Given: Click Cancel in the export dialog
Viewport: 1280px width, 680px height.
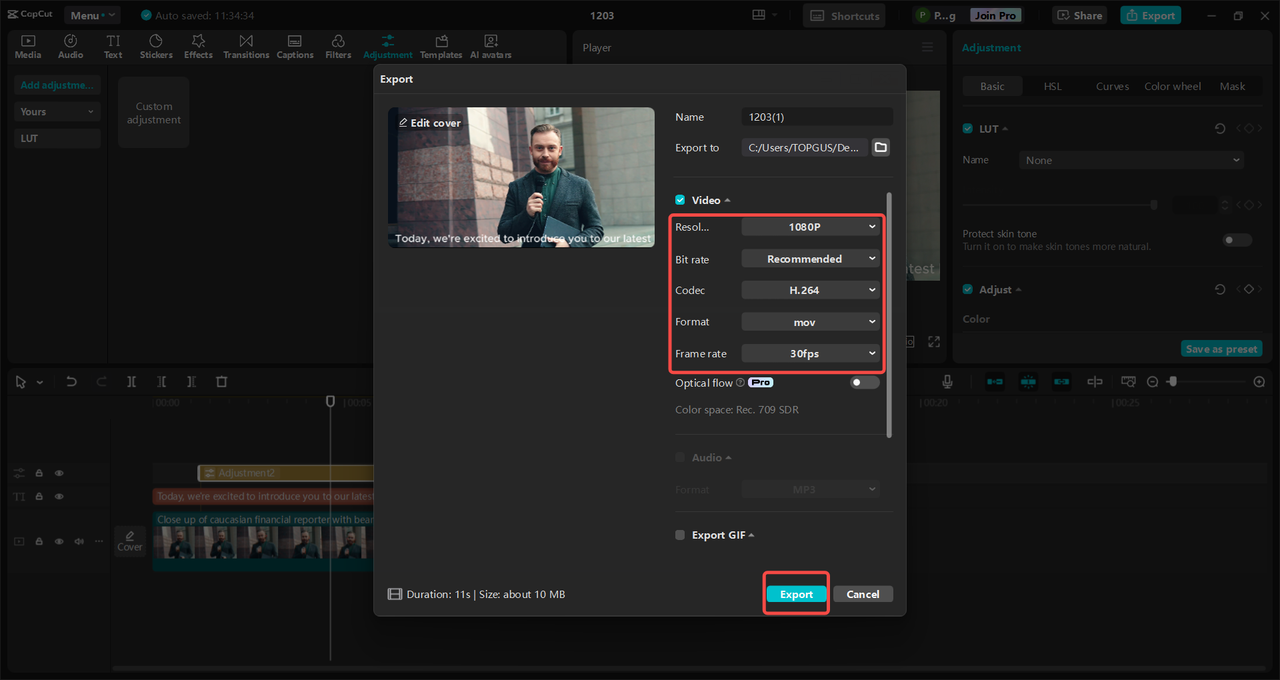Looking at the screenshot, I should (863, 594).
